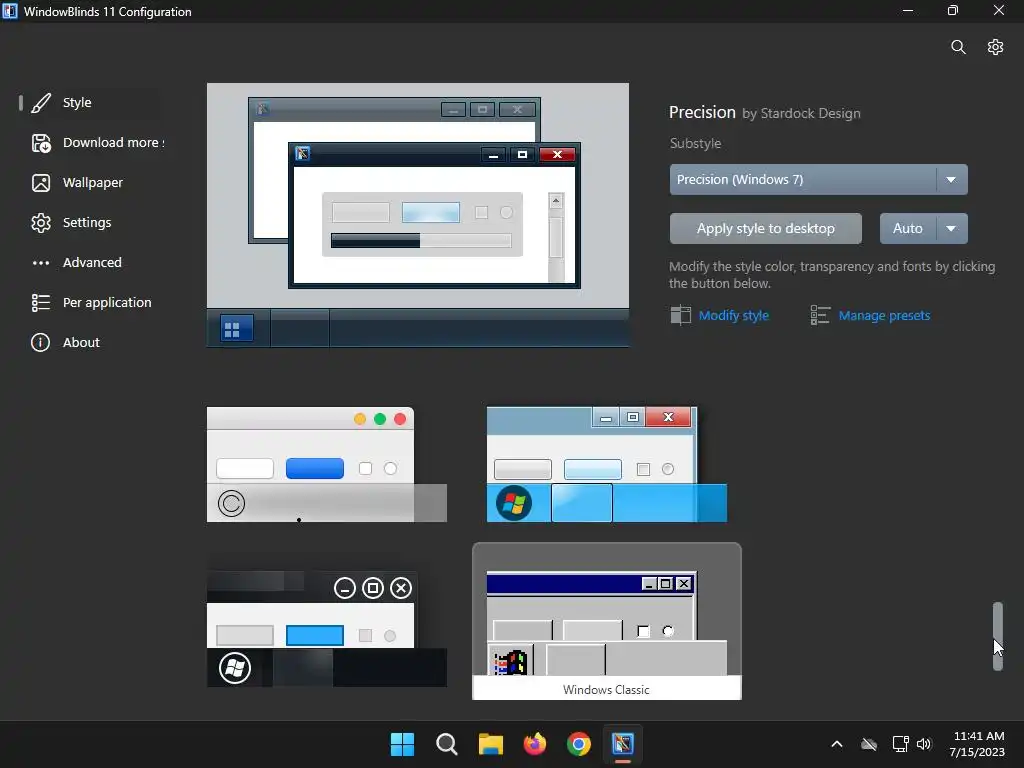Open the Advanced section

pyautogui.click(x=91, y=263)
